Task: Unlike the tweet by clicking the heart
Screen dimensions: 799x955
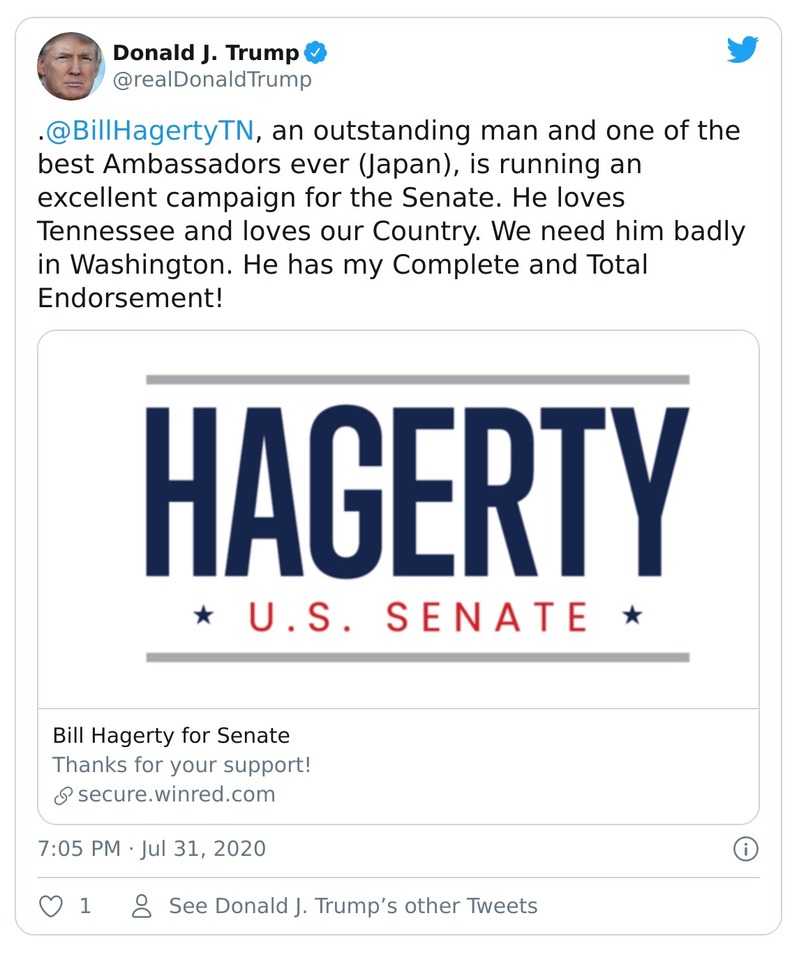Action: 49,905
